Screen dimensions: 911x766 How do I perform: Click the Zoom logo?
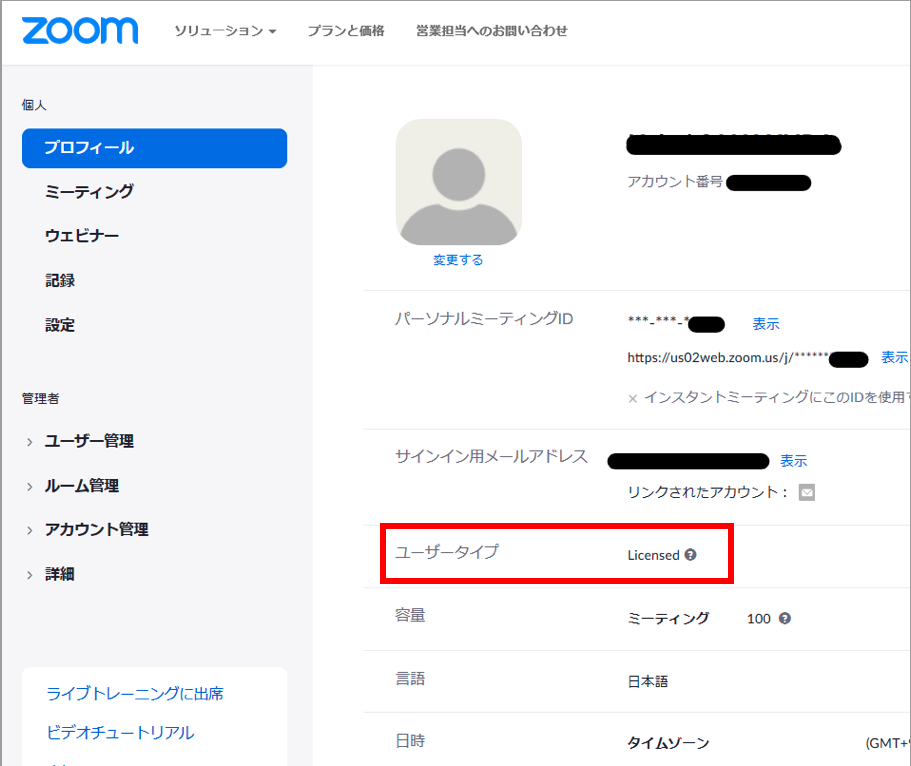coord(79,31)
